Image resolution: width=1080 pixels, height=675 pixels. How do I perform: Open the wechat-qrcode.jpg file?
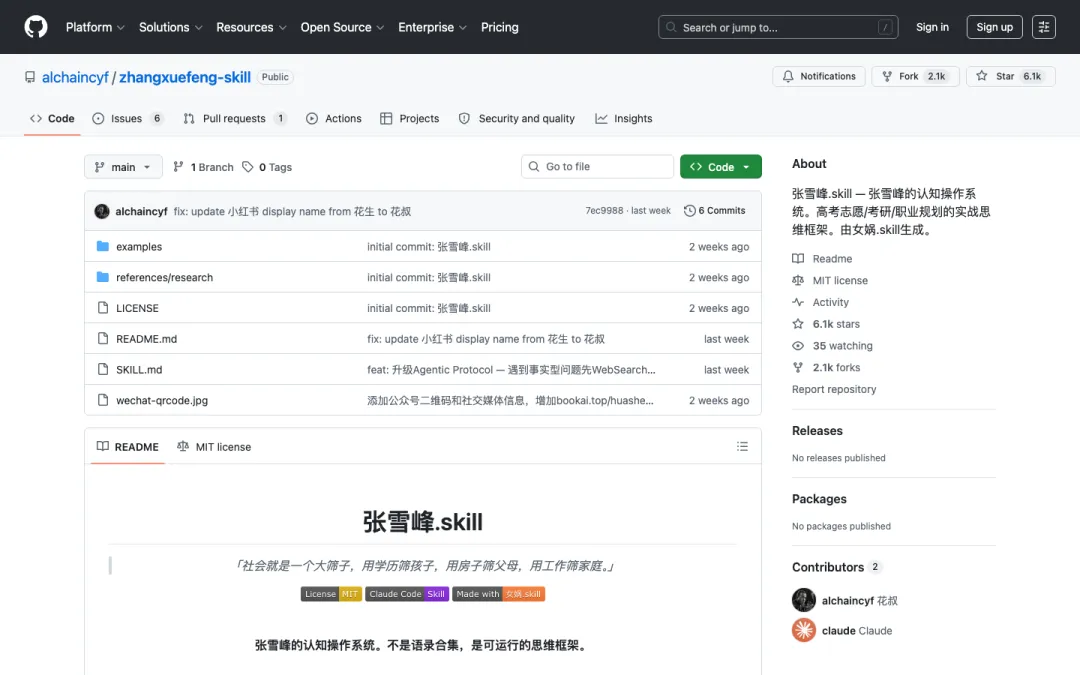(x=162, y=400)
